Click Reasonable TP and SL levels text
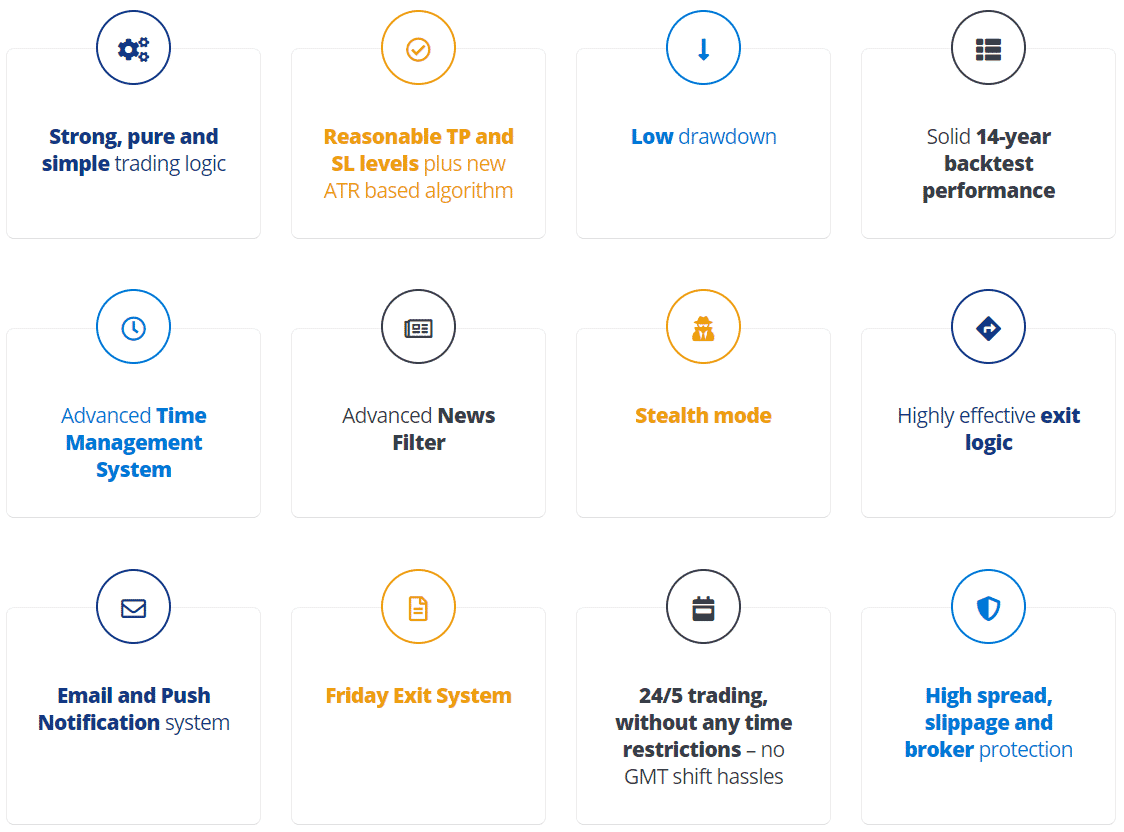This screenshot has width=1124, height=832. (x=418, y=163)
